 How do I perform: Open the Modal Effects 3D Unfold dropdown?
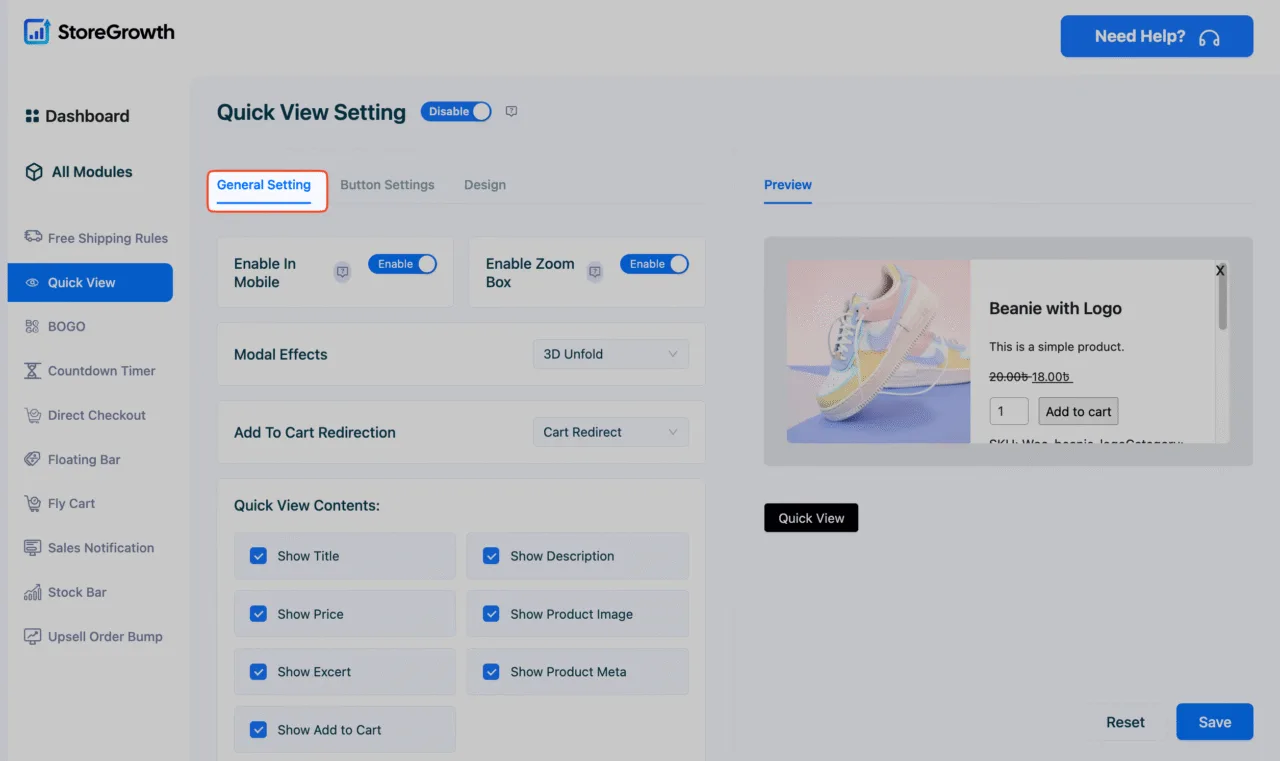pyautogui.click(x=611, y=354)
